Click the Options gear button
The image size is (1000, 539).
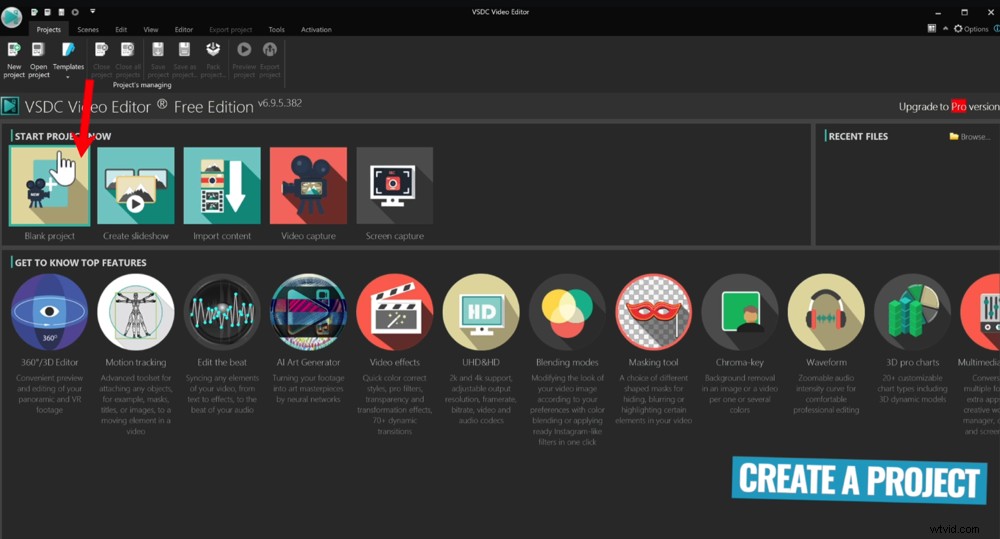pyautogui.click(x=971, y=29)
